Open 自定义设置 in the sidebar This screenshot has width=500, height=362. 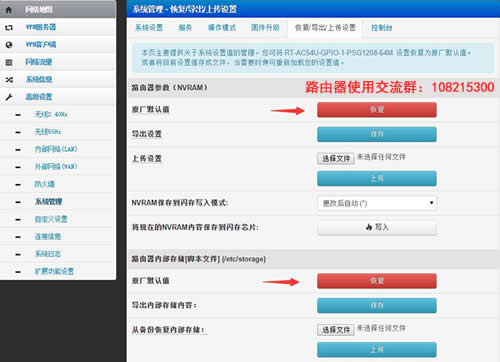[51, 219]
